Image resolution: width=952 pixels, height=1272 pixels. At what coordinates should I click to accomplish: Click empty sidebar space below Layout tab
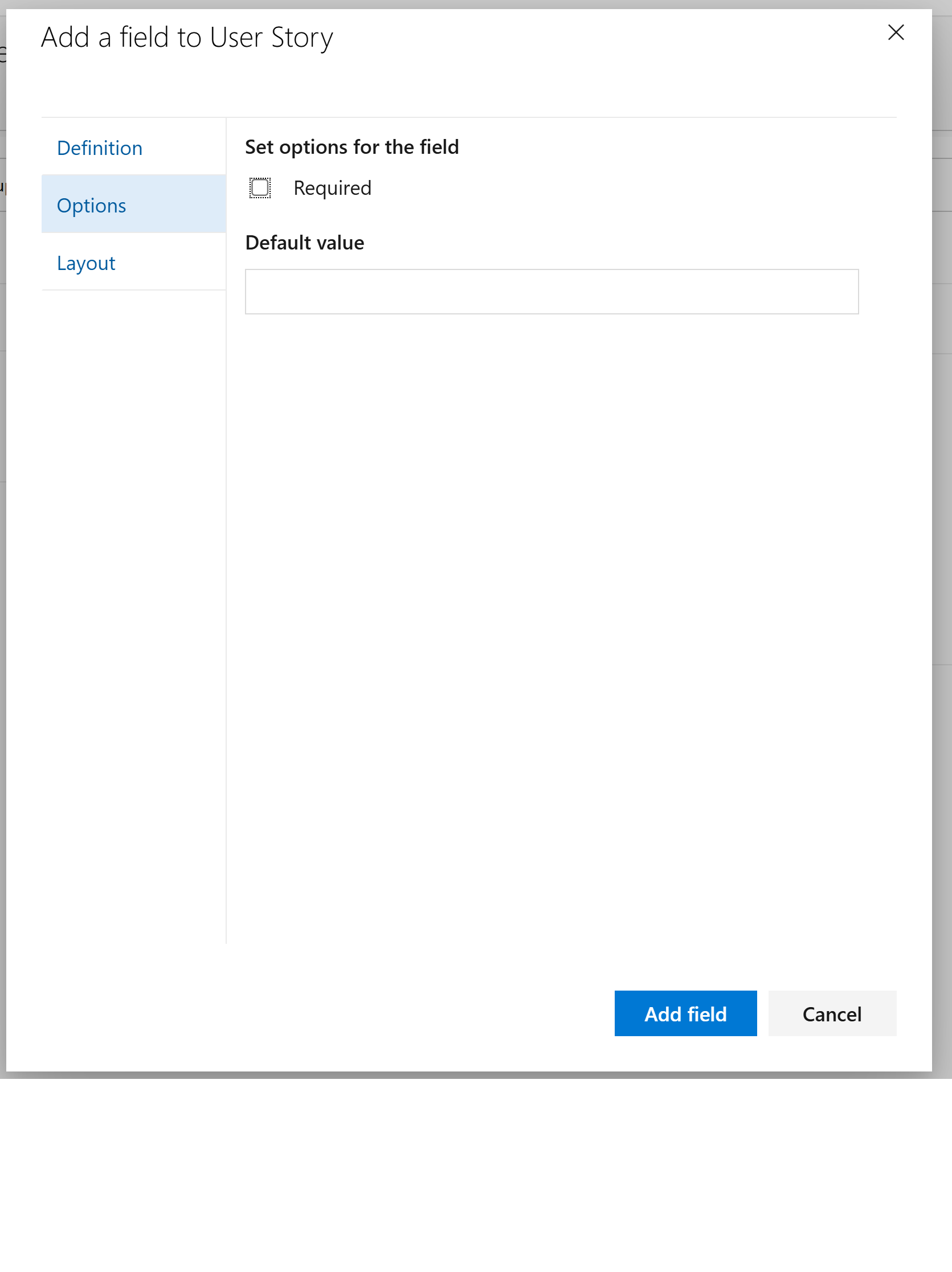(x=132, y=575)
